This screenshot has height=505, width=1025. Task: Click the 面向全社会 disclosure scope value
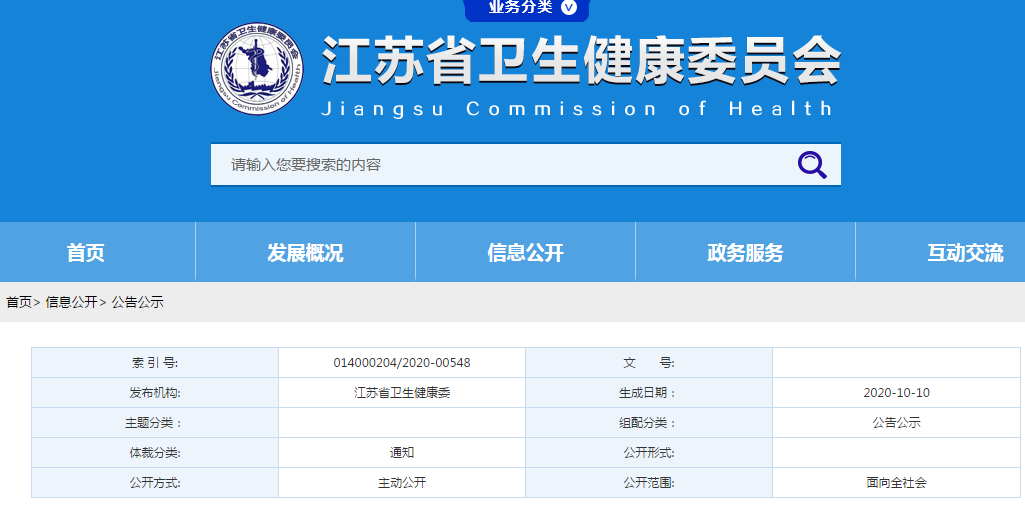point(896,483)
